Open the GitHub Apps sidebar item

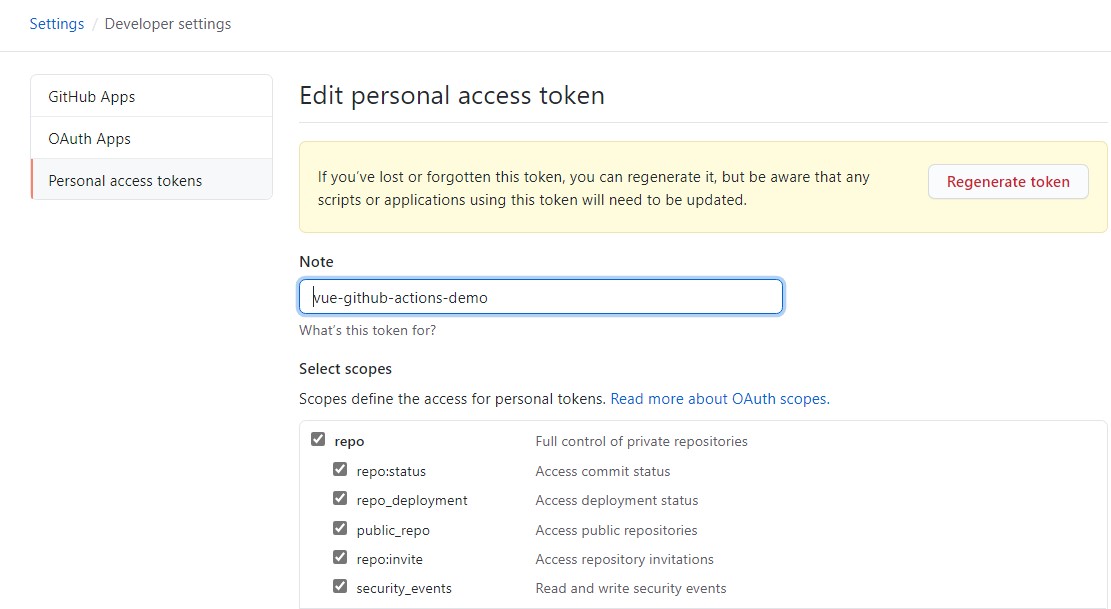point(92,97)
